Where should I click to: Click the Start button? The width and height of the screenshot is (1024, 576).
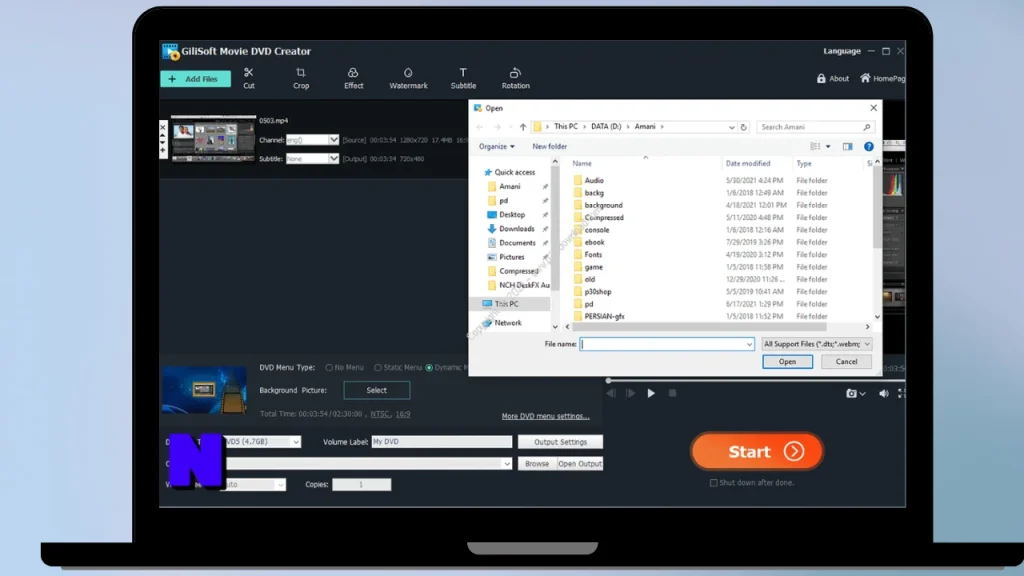click(756, 451)
